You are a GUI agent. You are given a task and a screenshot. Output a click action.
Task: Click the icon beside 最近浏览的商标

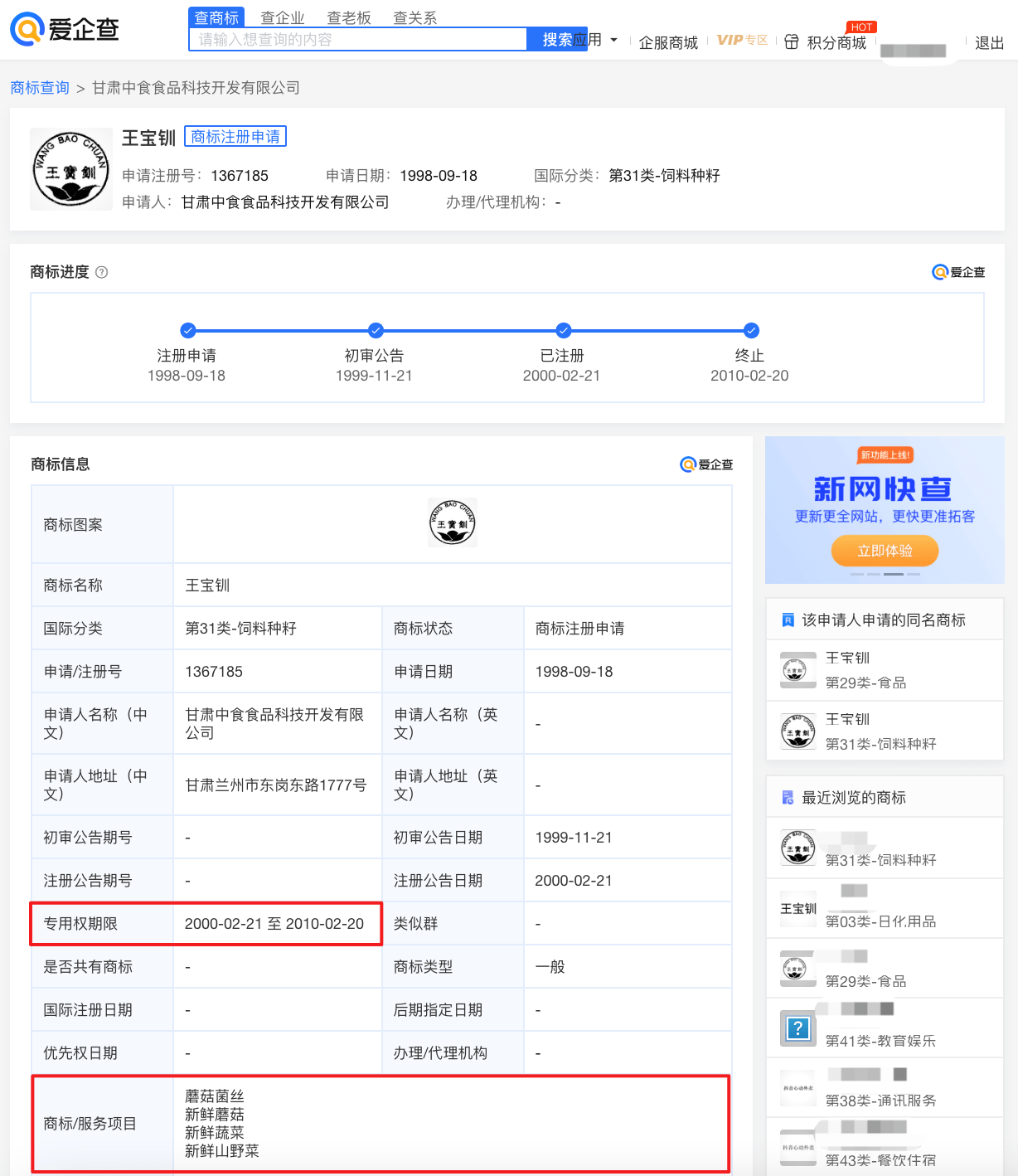(788, 797)
